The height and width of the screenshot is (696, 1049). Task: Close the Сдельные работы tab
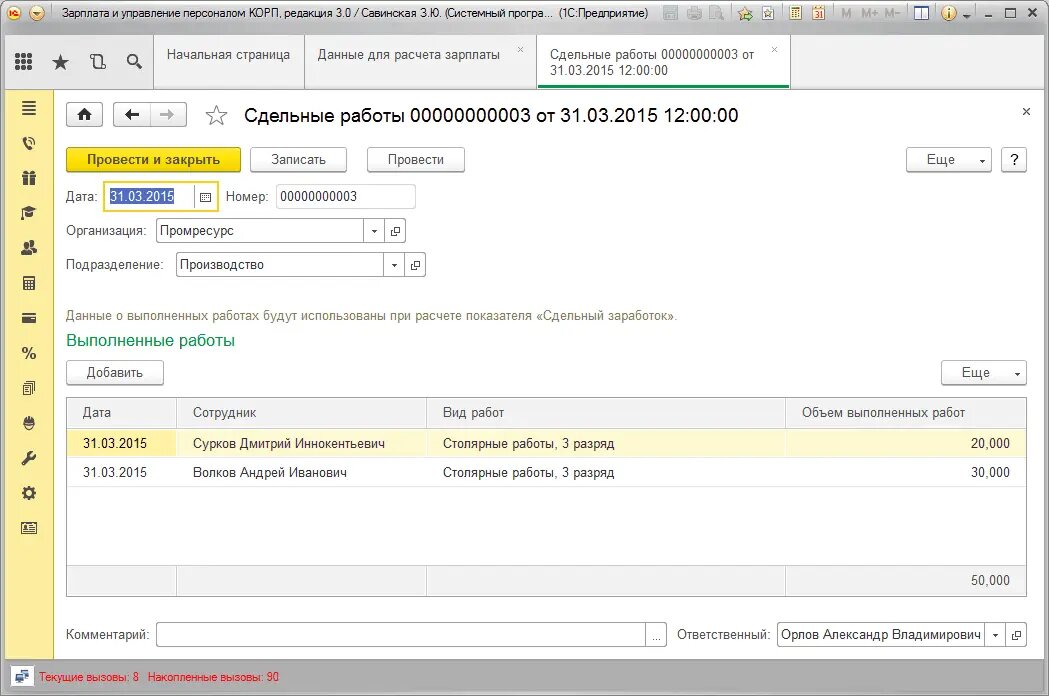pyautogui.click(x=774, y=50)
